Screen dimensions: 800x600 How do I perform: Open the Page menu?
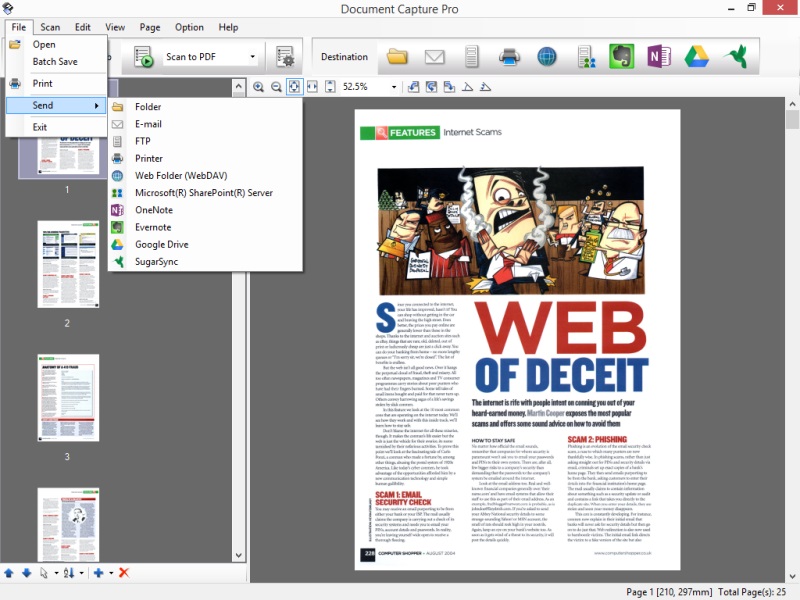pos(149,27)
